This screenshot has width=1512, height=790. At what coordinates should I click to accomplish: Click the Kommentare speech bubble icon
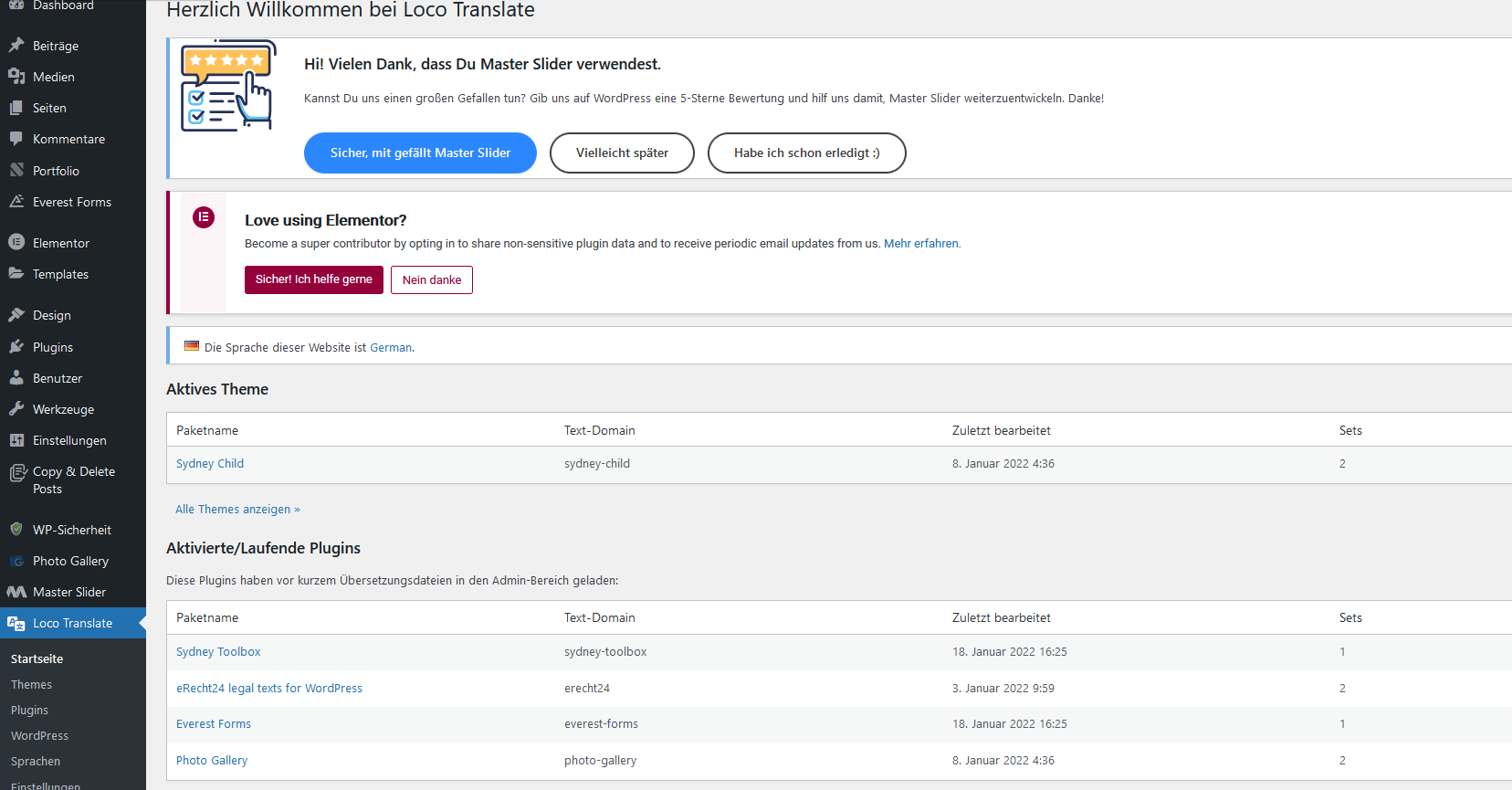tap(16, 139)
